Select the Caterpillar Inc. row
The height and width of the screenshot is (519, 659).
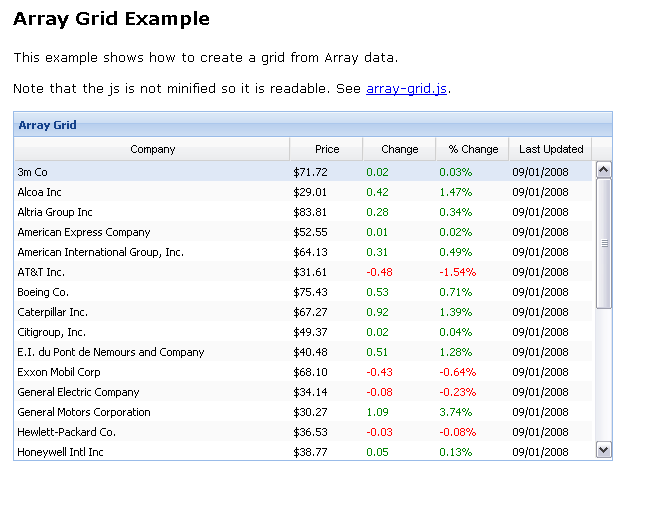click(150, 312)
